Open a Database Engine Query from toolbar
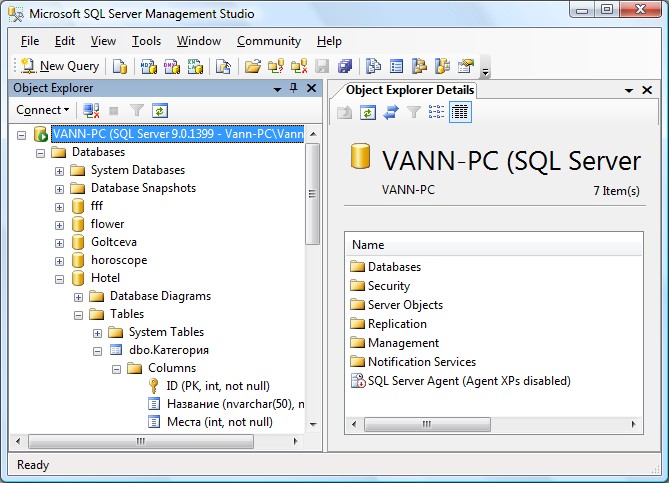 pos(120,66)
